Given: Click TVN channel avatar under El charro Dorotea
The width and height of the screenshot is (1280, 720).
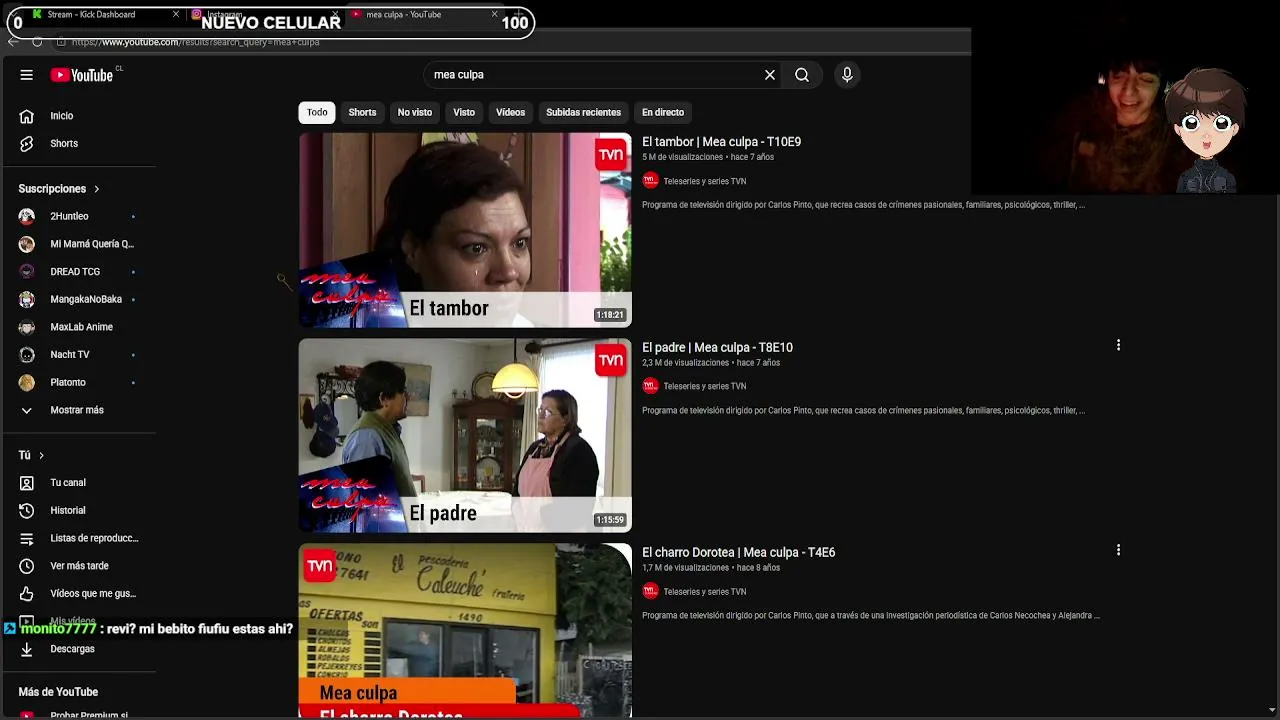Looking at the screenshot, I should pos(651,591).
